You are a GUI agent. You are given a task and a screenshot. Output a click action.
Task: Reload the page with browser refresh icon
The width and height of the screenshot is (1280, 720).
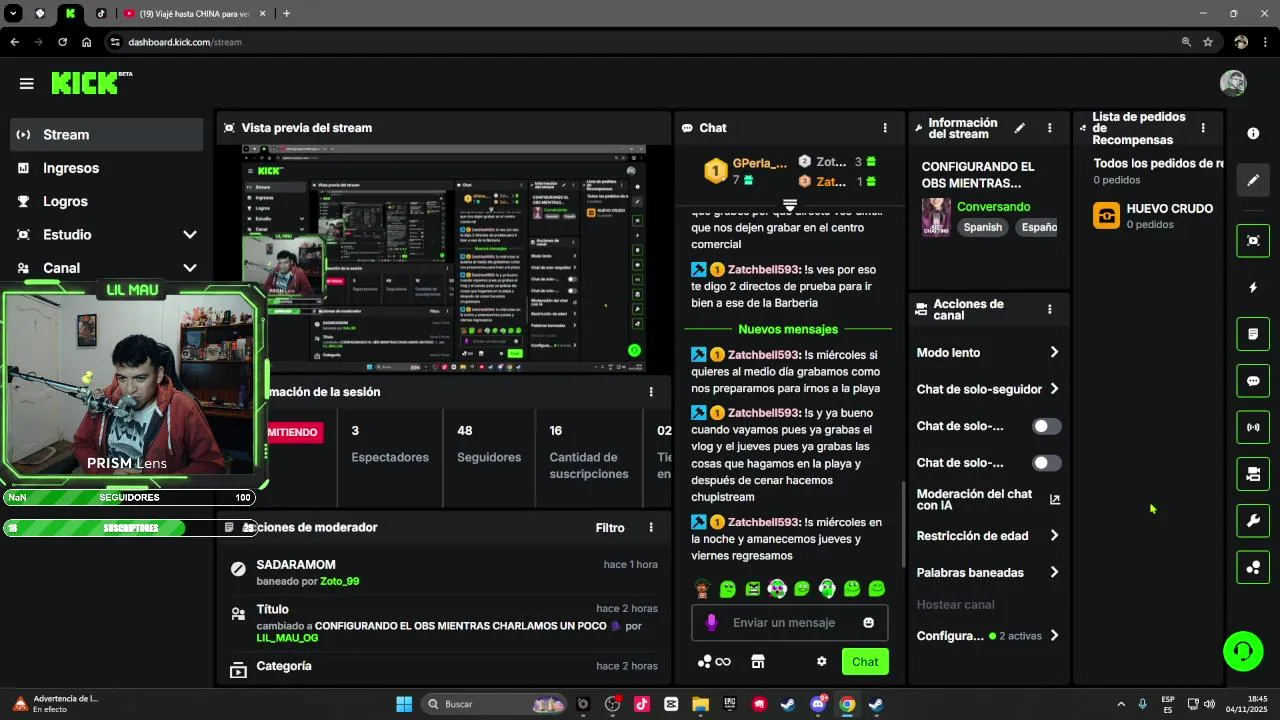(x=62, y=42)
